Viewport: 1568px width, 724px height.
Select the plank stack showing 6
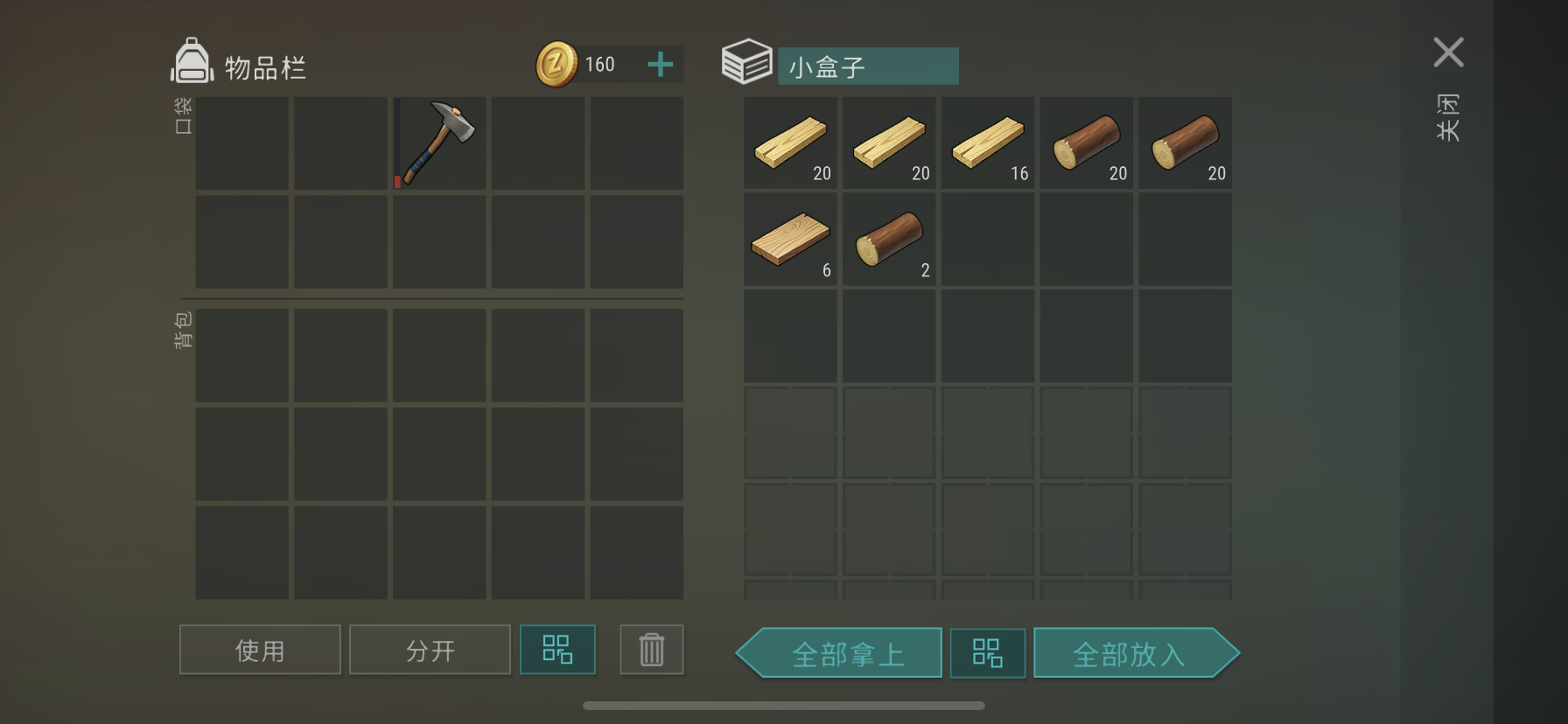[790, 240]
